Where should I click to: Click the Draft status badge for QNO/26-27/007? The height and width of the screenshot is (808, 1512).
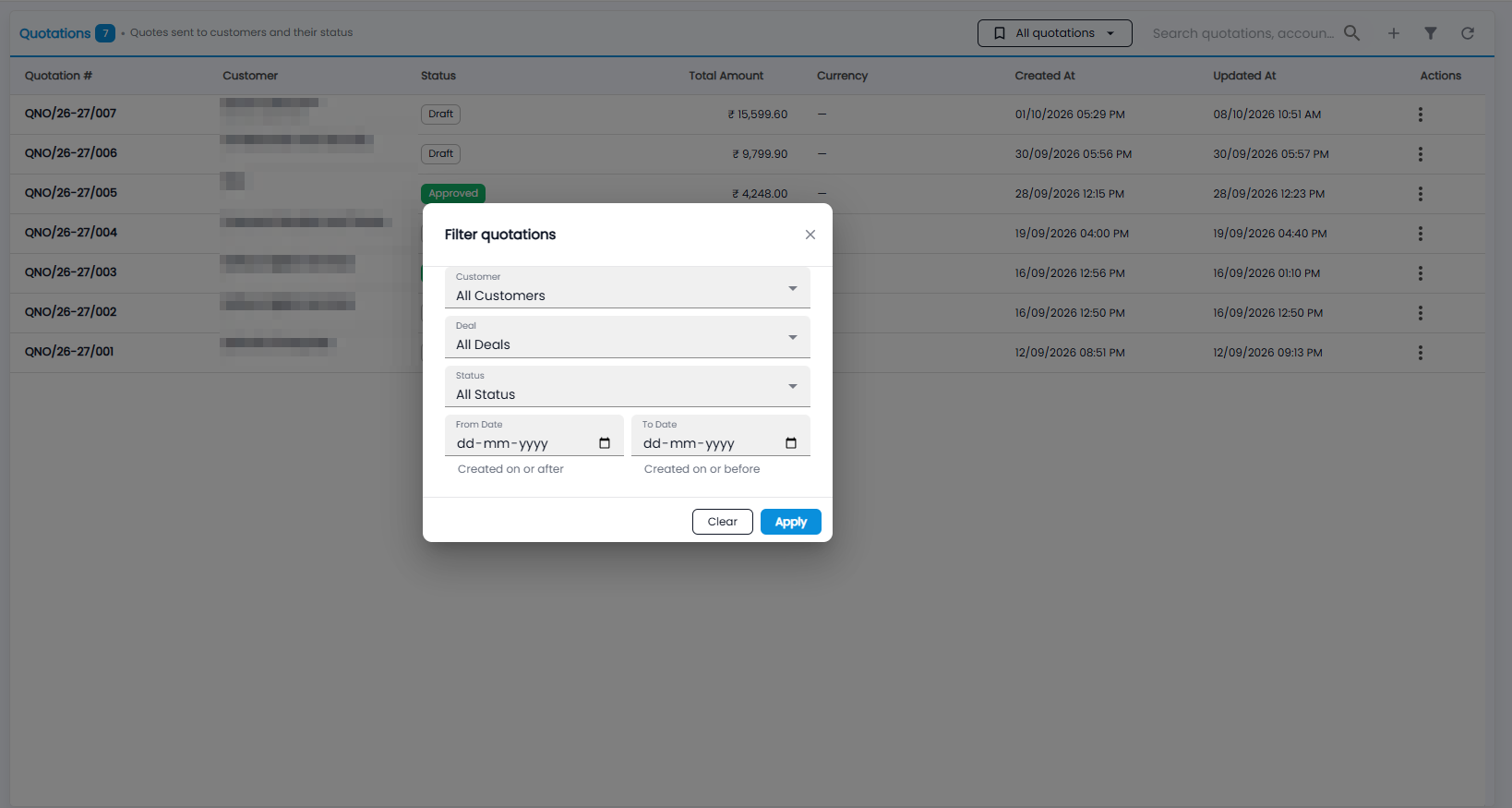tap(441, 115)
